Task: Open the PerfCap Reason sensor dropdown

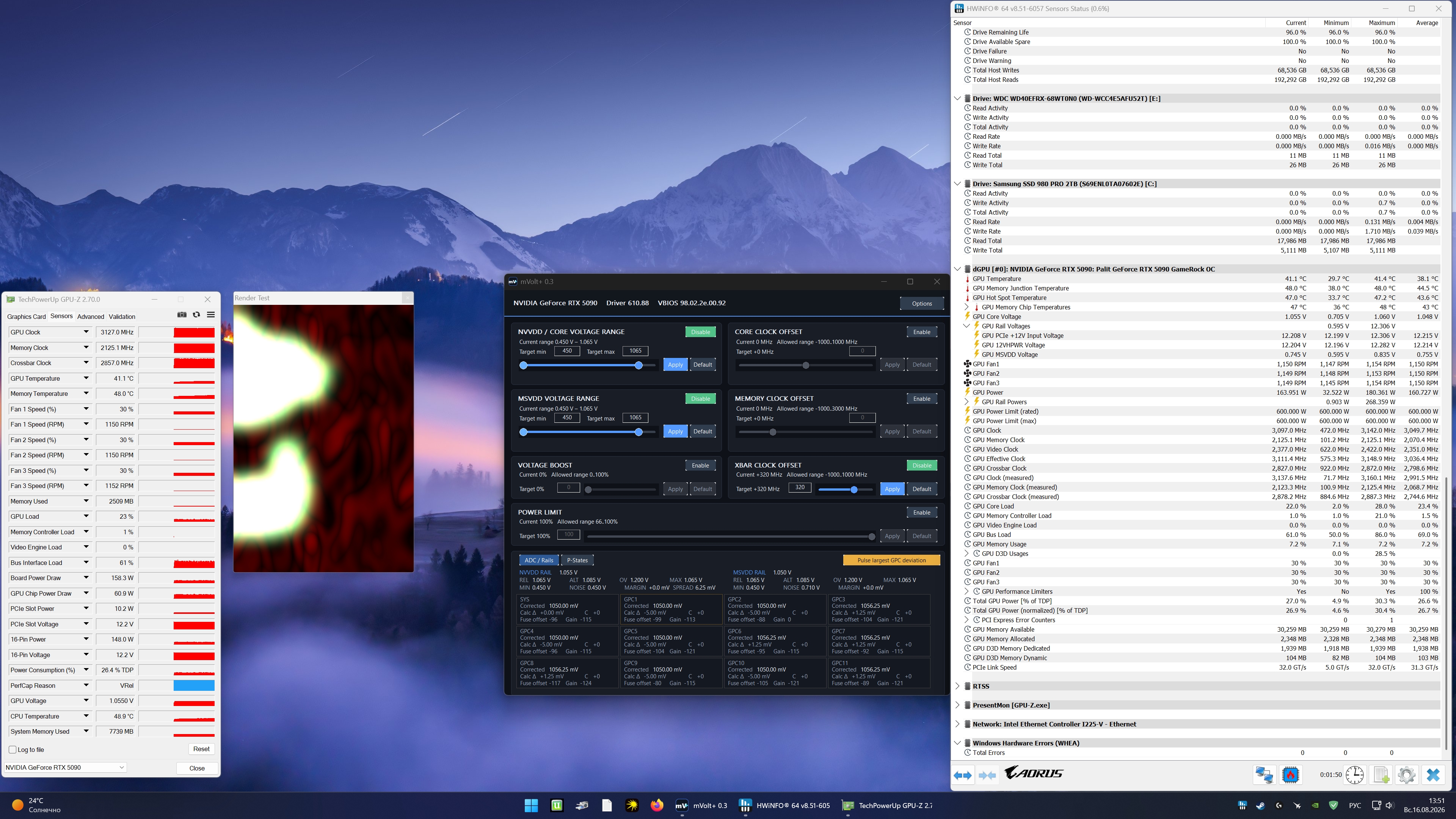Action: [x=86, y=685]
